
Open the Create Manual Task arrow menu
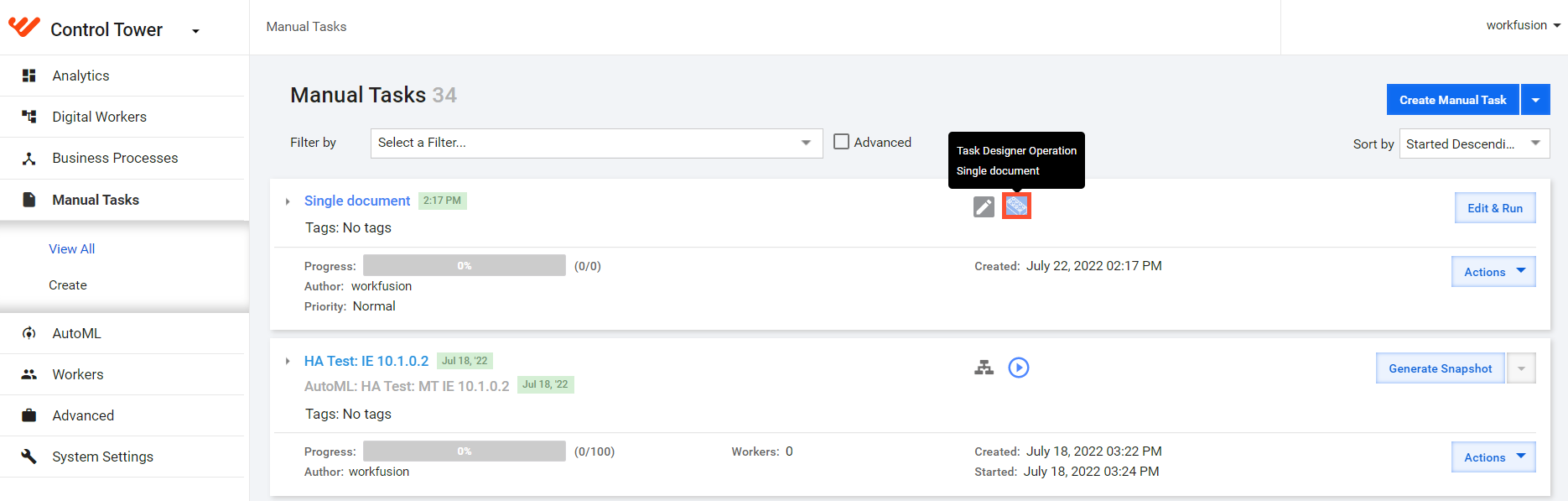pyautogui.click(x=1535, y=100)
